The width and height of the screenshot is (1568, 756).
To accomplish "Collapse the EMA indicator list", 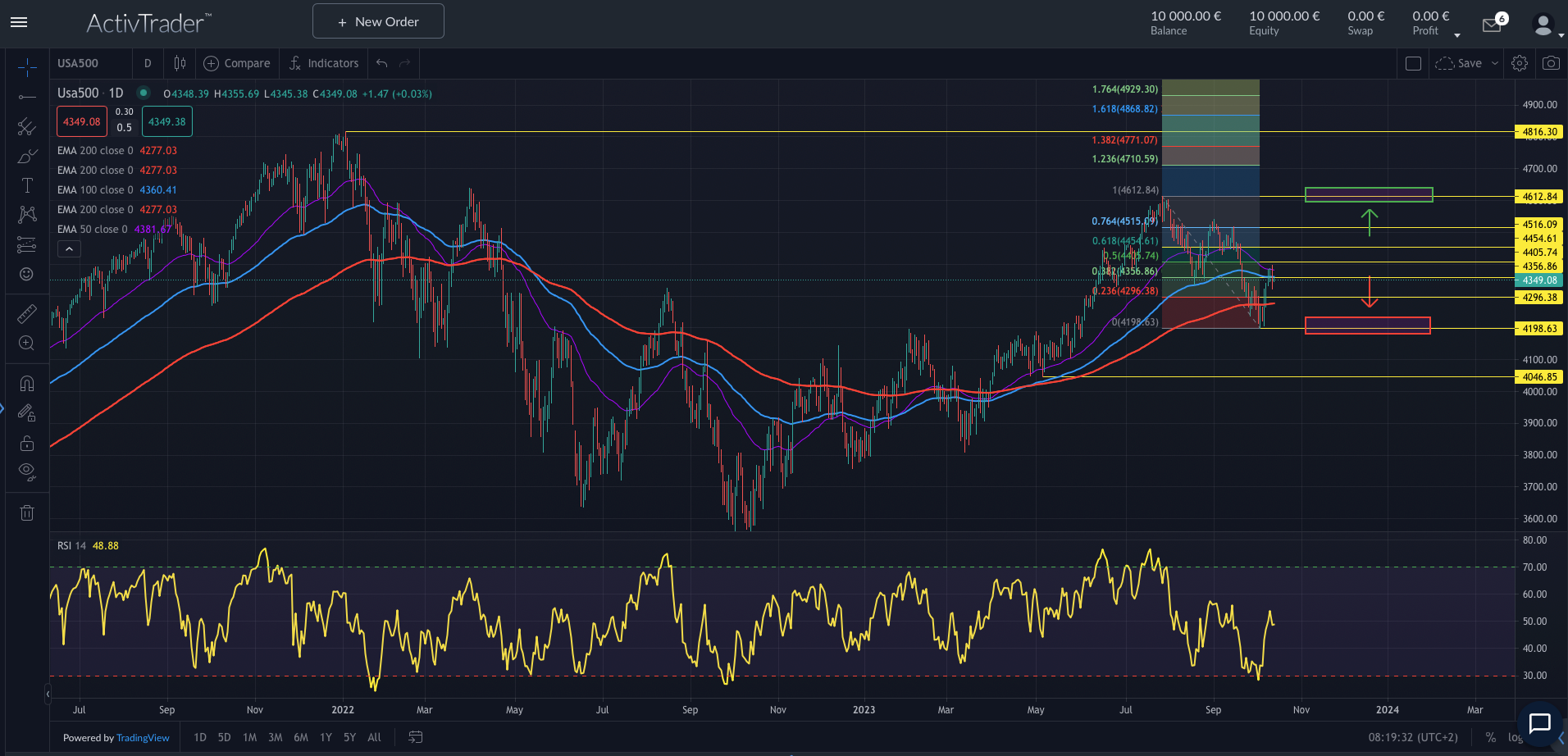I will [69, 248].
